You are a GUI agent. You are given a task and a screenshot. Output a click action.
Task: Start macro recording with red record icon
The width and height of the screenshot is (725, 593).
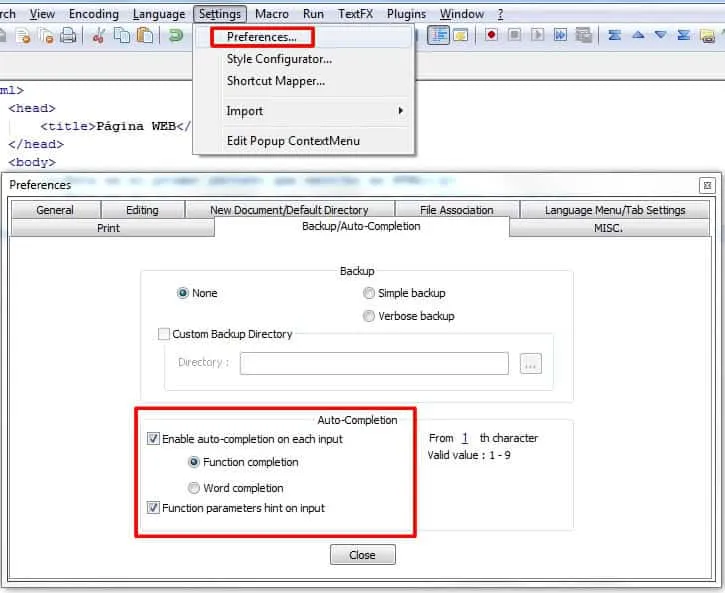(491, 35)
